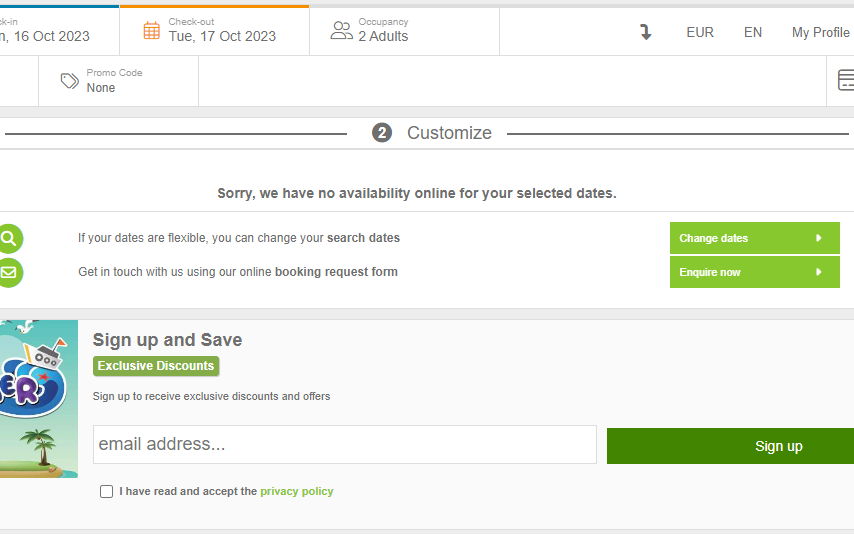Image resolution: width=854 pixels, height=534 pixels.
Task: Open the My Profile menu
Action: [x=820, y=32]
